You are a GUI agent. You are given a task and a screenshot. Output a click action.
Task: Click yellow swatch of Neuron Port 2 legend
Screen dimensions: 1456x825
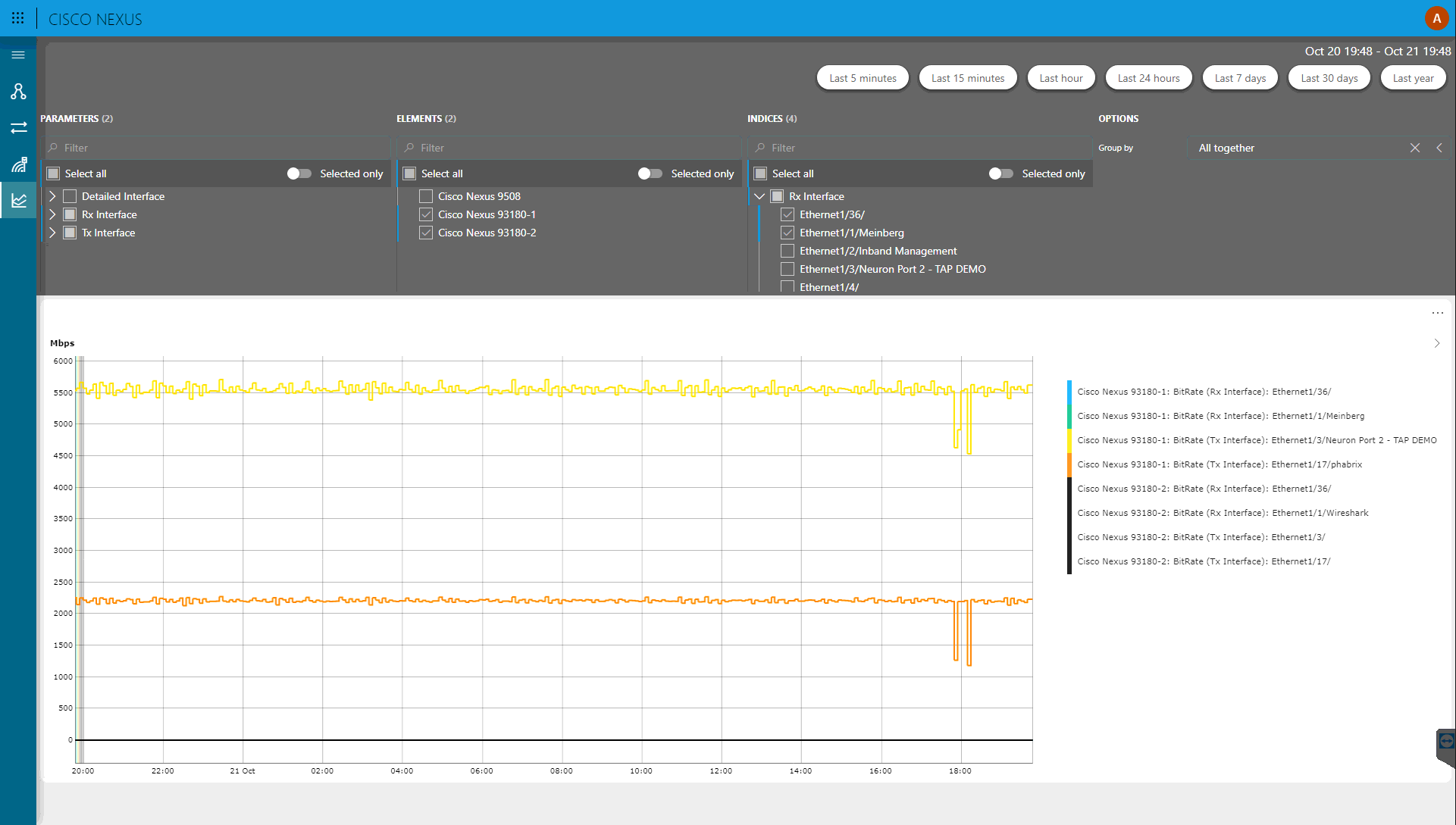click(x=1069, y=440)
